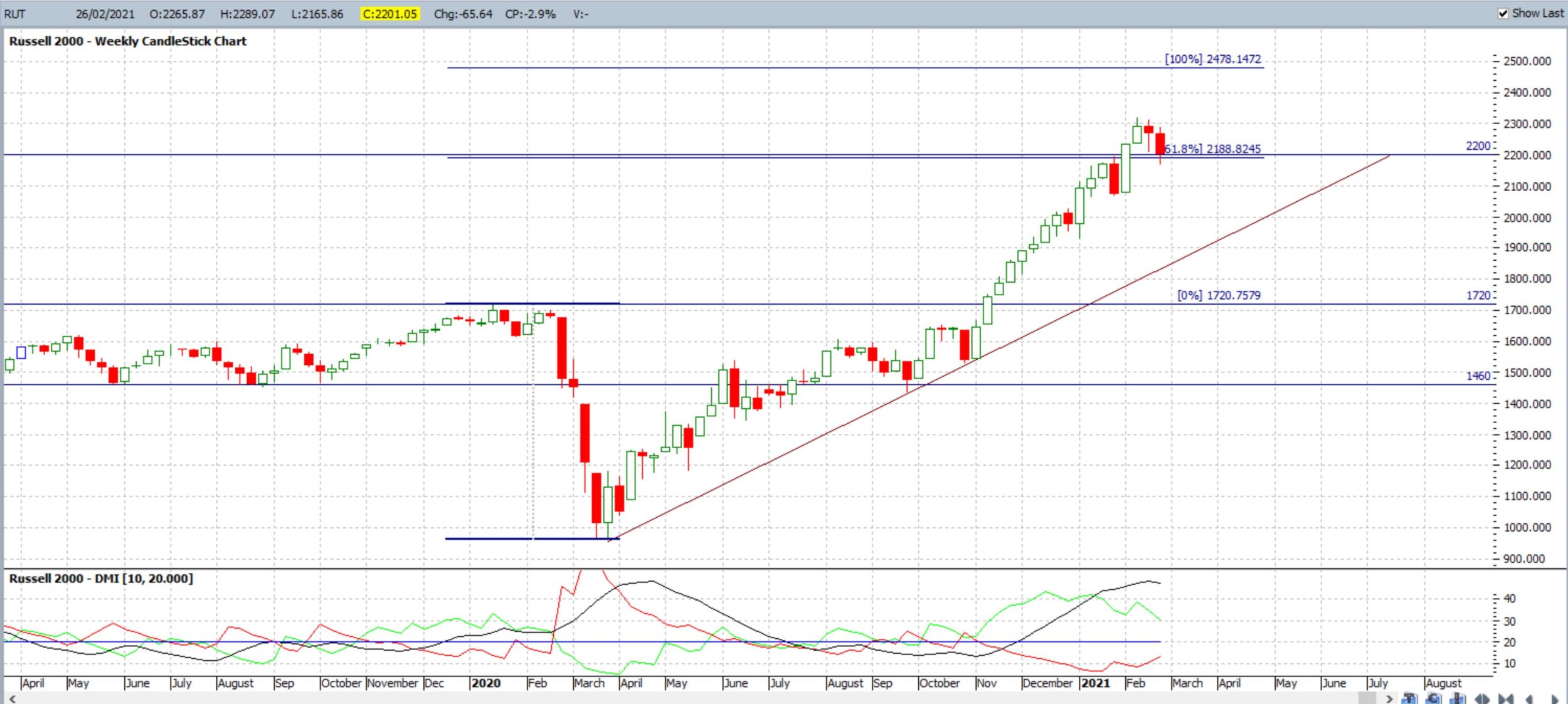
Task: Click the compress chart horizontally arrows icon
Action: point(1506,699)
